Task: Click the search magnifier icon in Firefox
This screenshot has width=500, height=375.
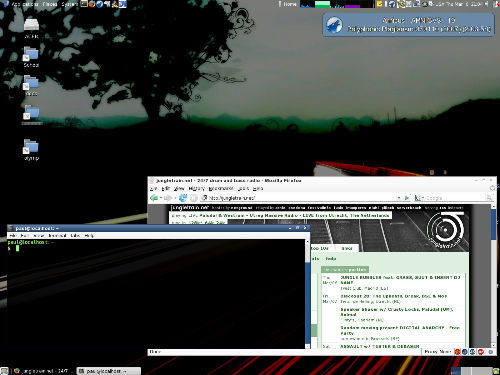Action: pyautogui.click(x=489, y=198)
